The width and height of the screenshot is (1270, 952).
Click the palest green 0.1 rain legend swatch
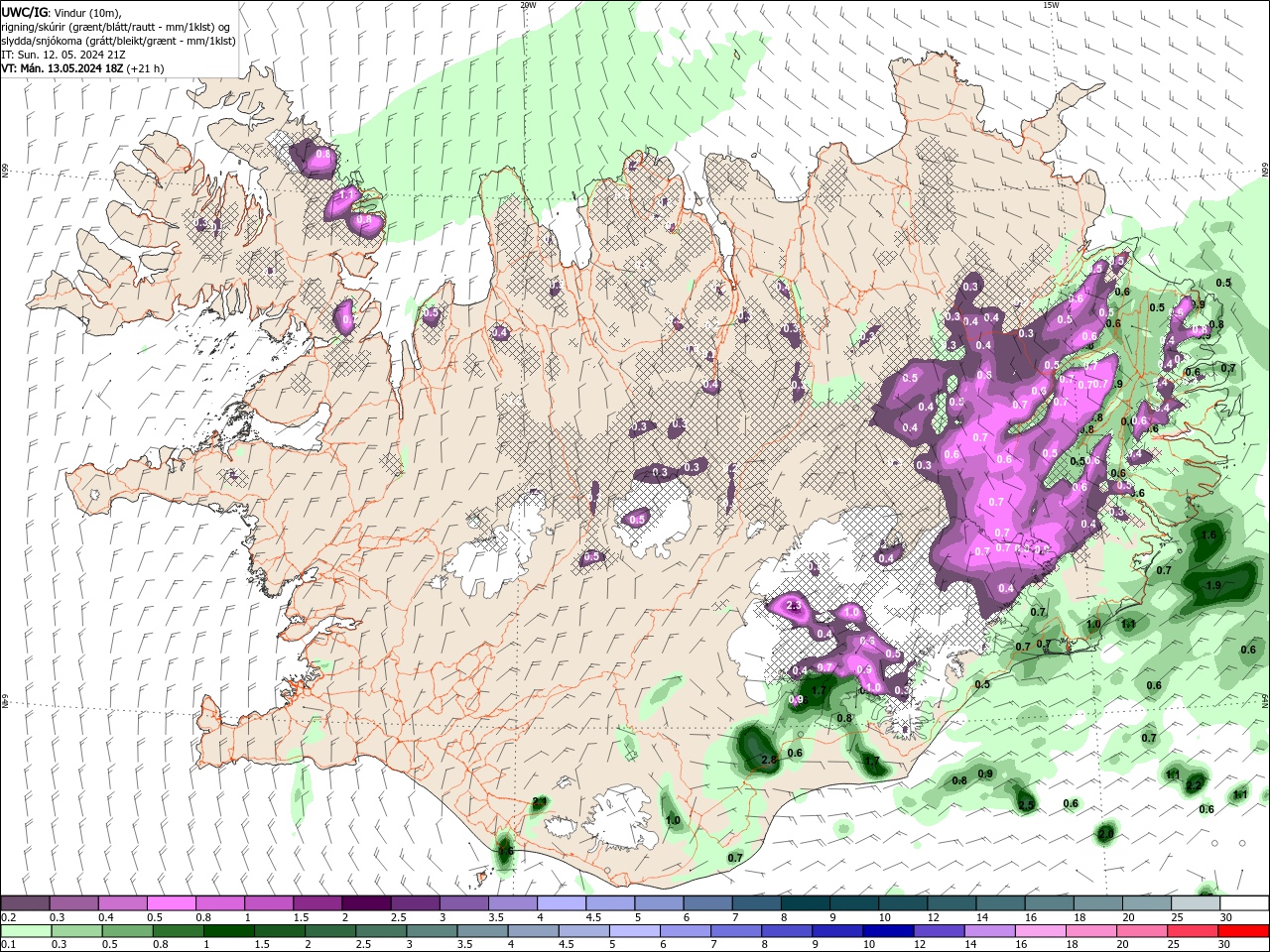(x=26, y=931)
